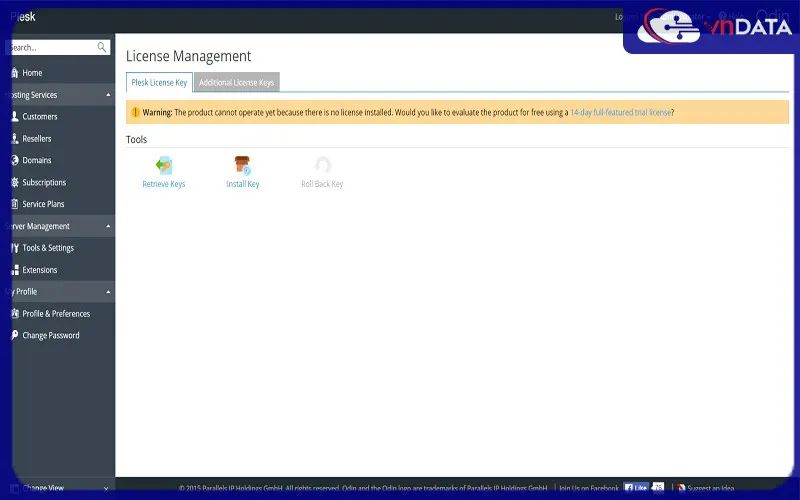800x500 pixels.
Task: Click the Roll Back Key icon
Action: point(322,165)
